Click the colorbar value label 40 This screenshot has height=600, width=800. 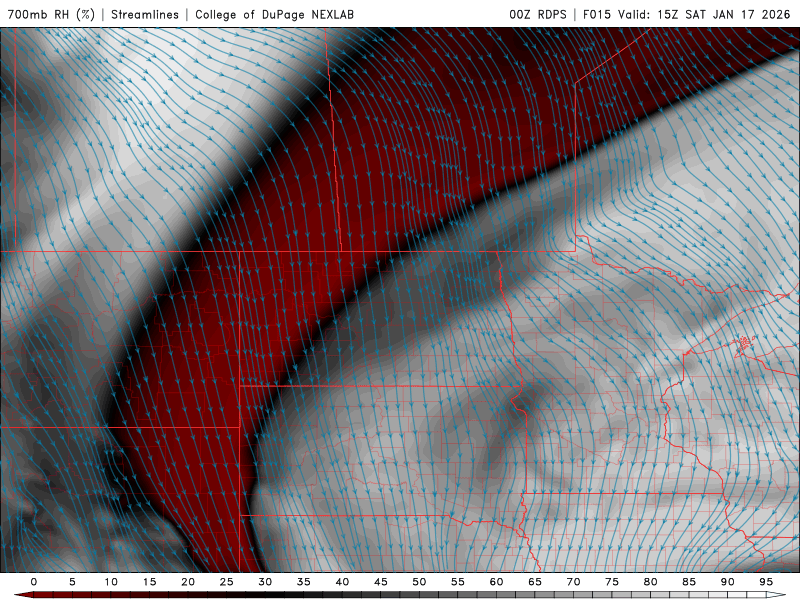[x=342, y=582]
